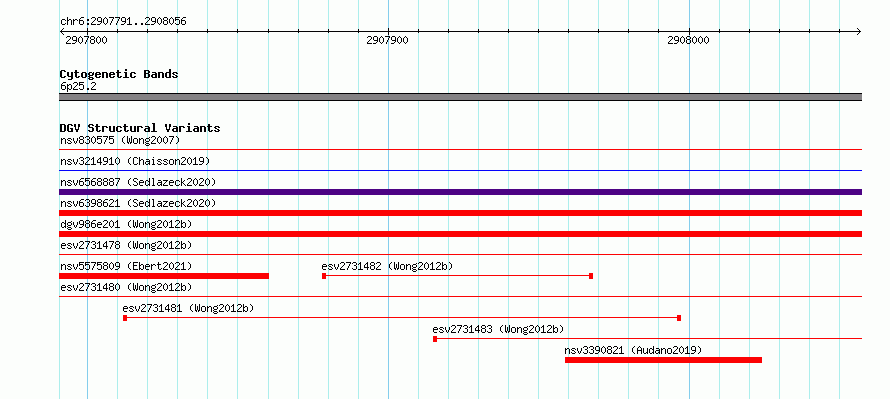
Task: Click the ruler's left arrowhead
Action: pyautogui.click(x=62, y=31)
